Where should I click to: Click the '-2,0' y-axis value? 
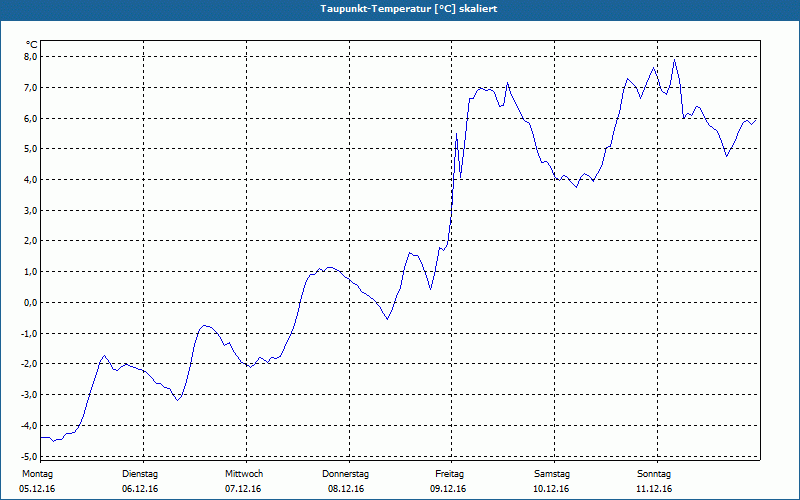(x=29, y=364)
